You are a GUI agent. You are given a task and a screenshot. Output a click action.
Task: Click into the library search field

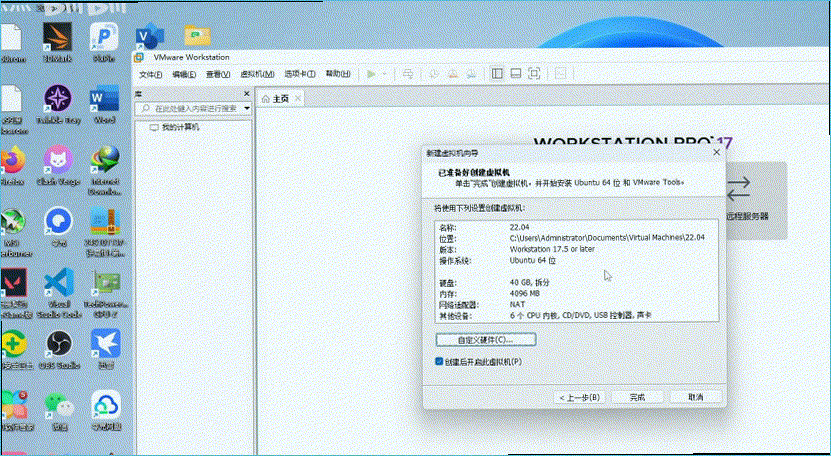(194, 108)
